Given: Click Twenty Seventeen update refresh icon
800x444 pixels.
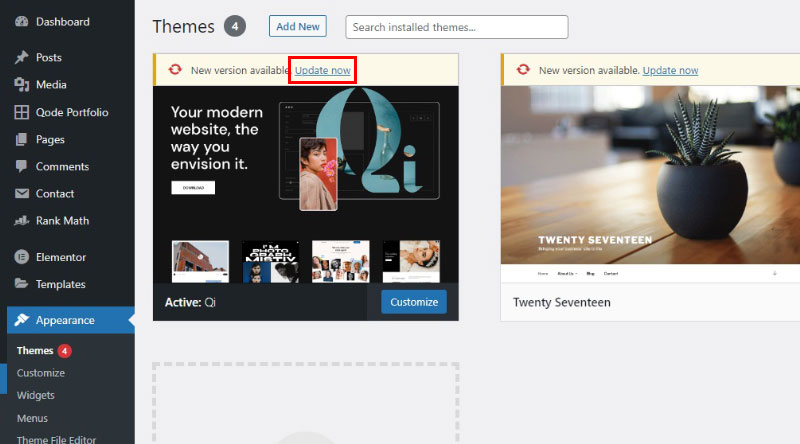Looking at the screenshot, I should pos(523,69).
